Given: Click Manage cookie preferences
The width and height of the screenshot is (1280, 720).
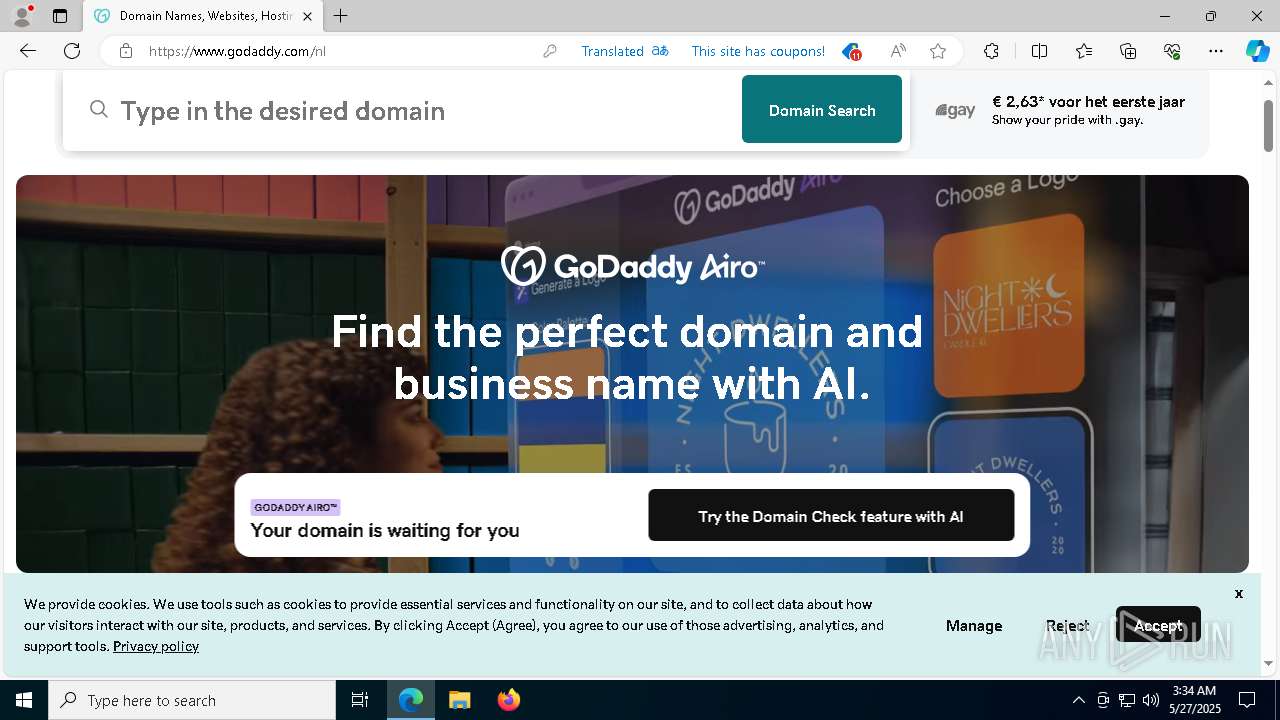Looking at the screenshot, I should coord(974,625).
